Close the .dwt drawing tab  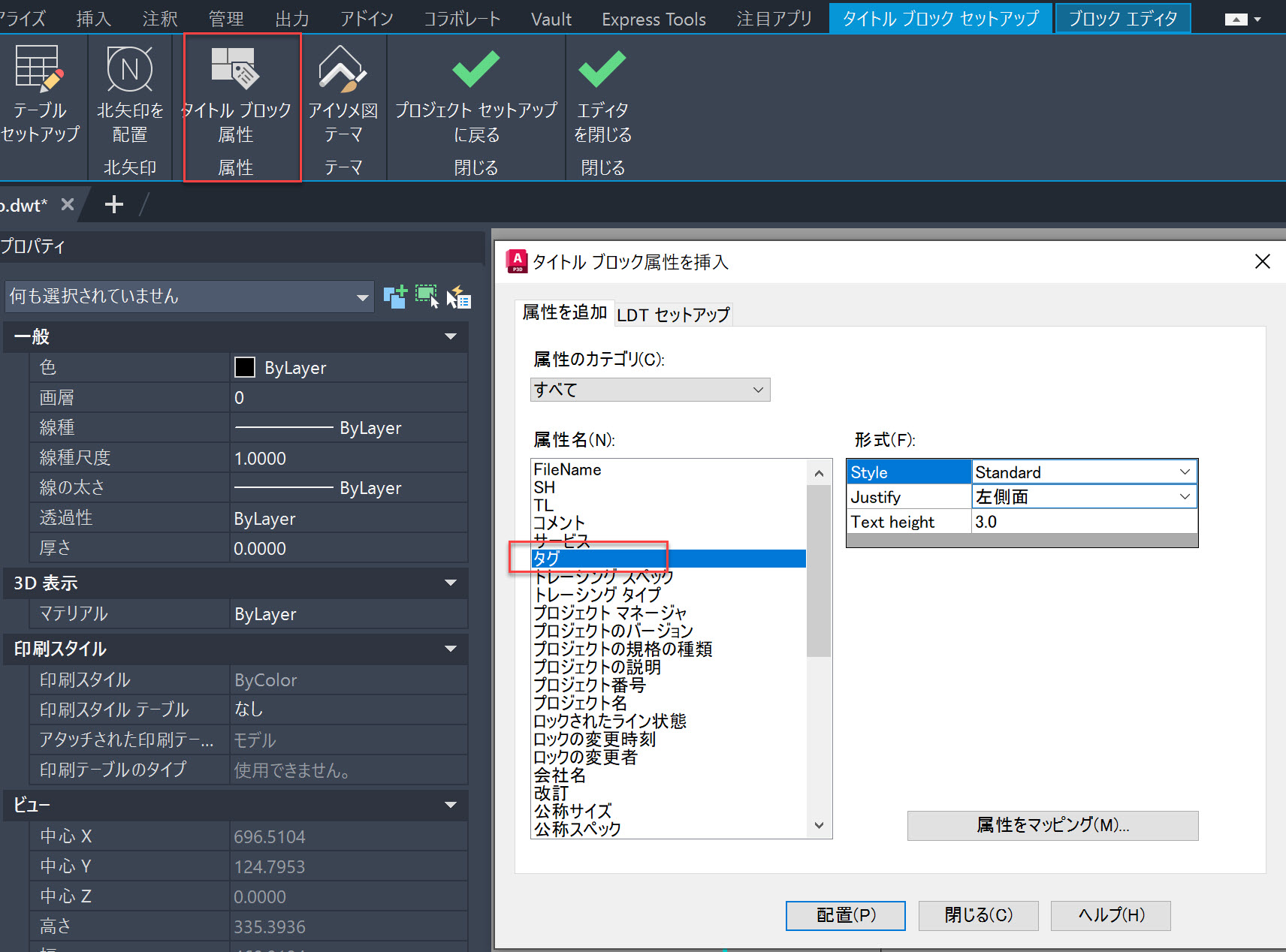point(68,204)
